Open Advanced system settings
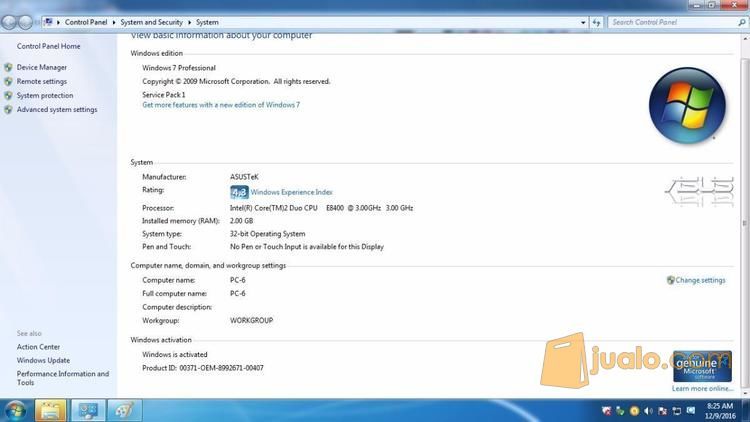Image resolution: width=750 pixels, height=422 pixels. tap(57, 110)
